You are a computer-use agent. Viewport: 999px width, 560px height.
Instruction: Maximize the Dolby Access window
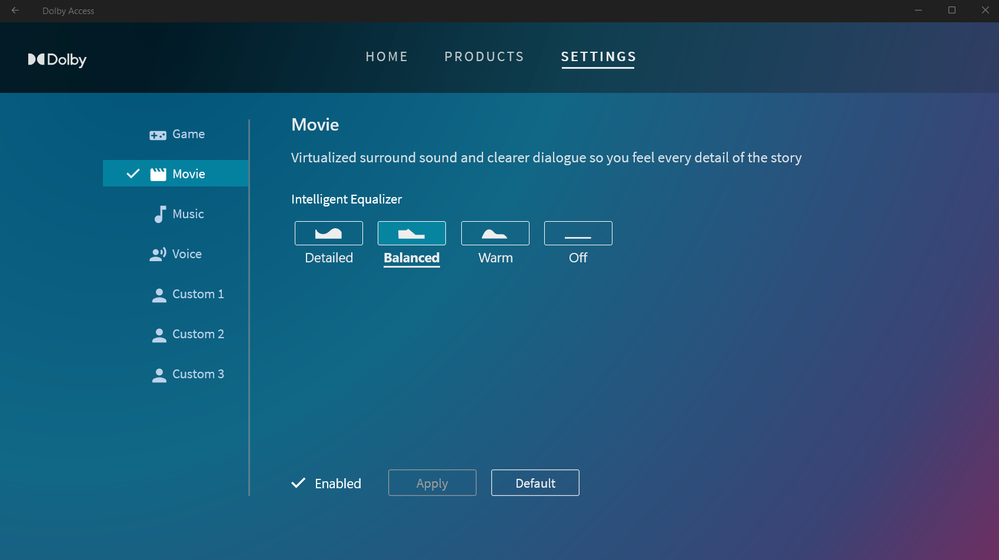click(x=952, y=10)
